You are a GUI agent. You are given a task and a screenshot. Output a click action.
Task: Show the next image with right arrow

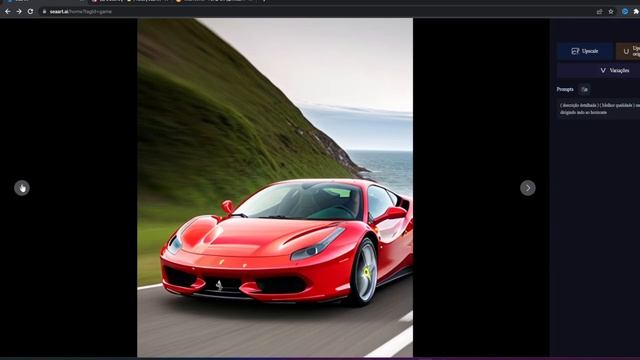[x=528, y=188]
